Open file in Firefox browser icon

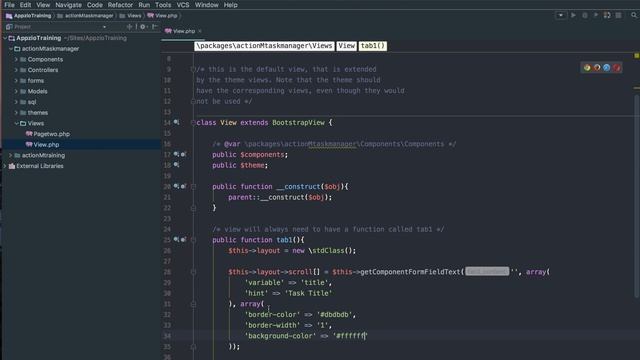[x=597, y=68]
